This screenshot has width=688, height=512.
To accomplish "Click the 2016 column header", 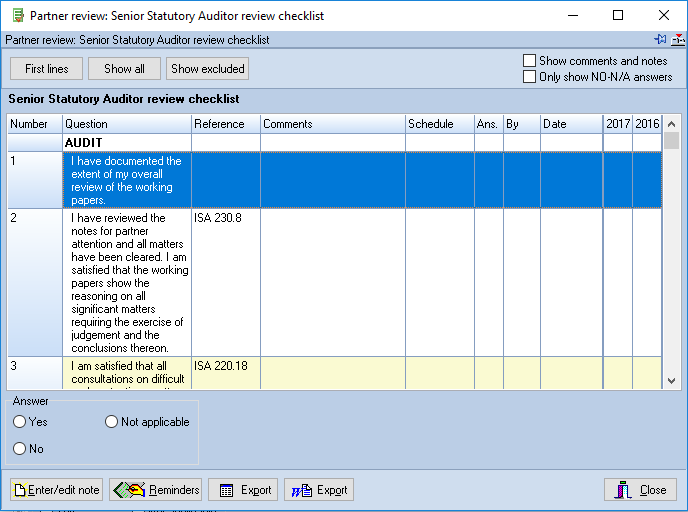I will (647, 124).
